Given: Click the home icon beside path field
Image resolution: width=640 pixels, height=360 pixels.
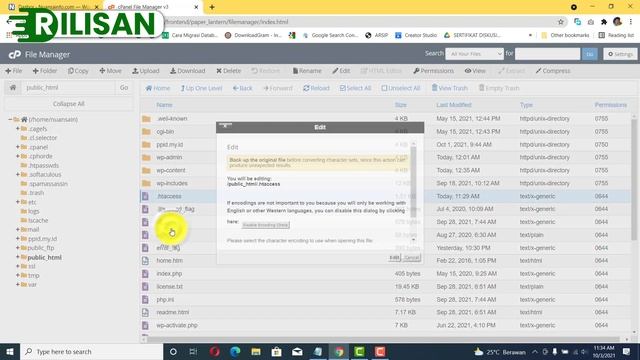Looking at the screenshot, I should (13, 87).
